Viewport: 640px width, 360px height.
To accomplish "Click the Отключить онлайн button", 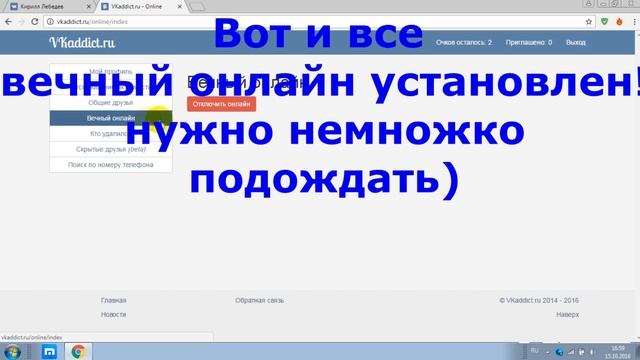I will (222, 104).
